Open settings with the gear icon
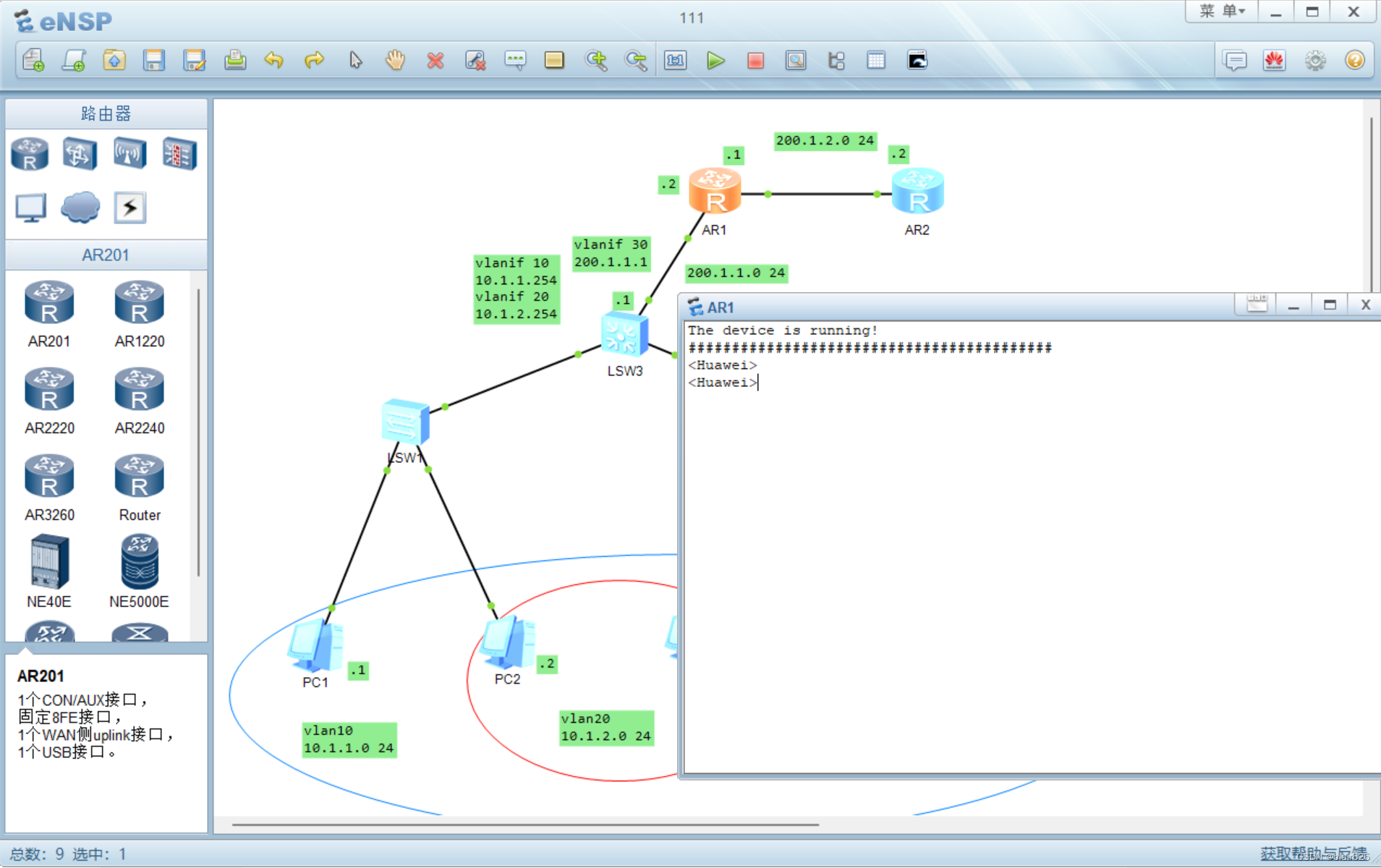Image resolution: width=1381 pixels, height=868 pixels. [x=1315, y=61]
